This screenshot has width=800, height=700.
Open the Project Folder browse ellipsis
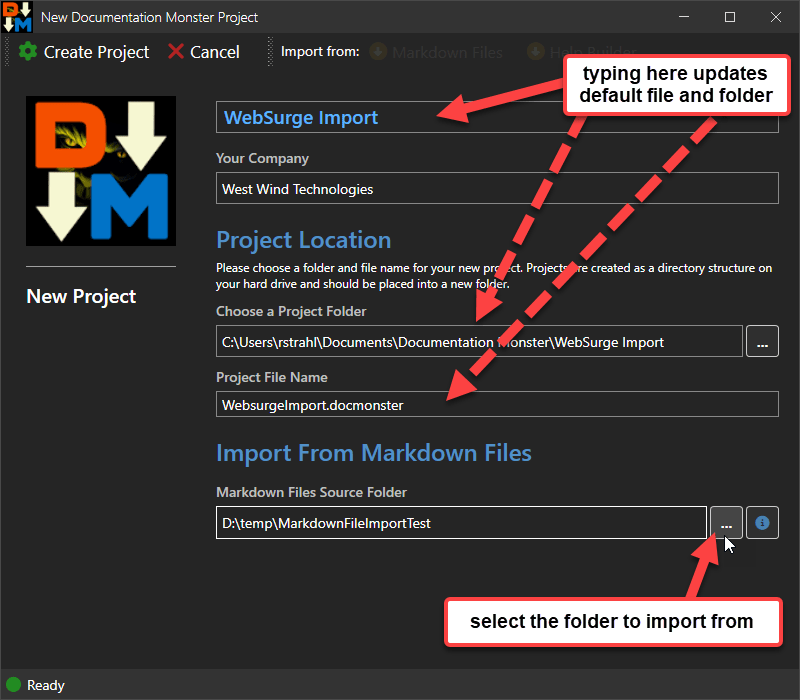coord(762,341)
